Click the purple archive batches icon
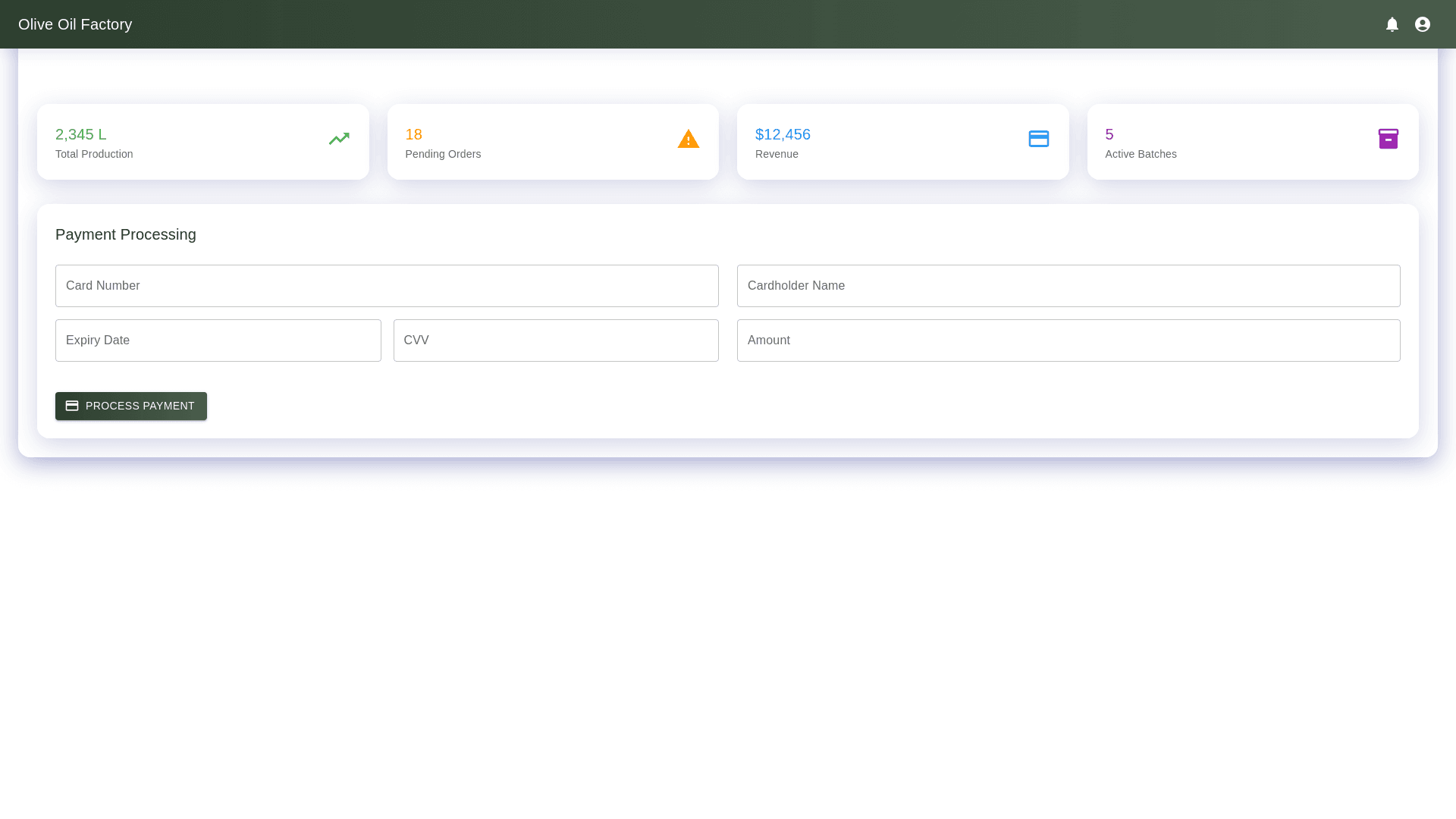Viewport: 1456px width, 819px height. click(1389, 139)
